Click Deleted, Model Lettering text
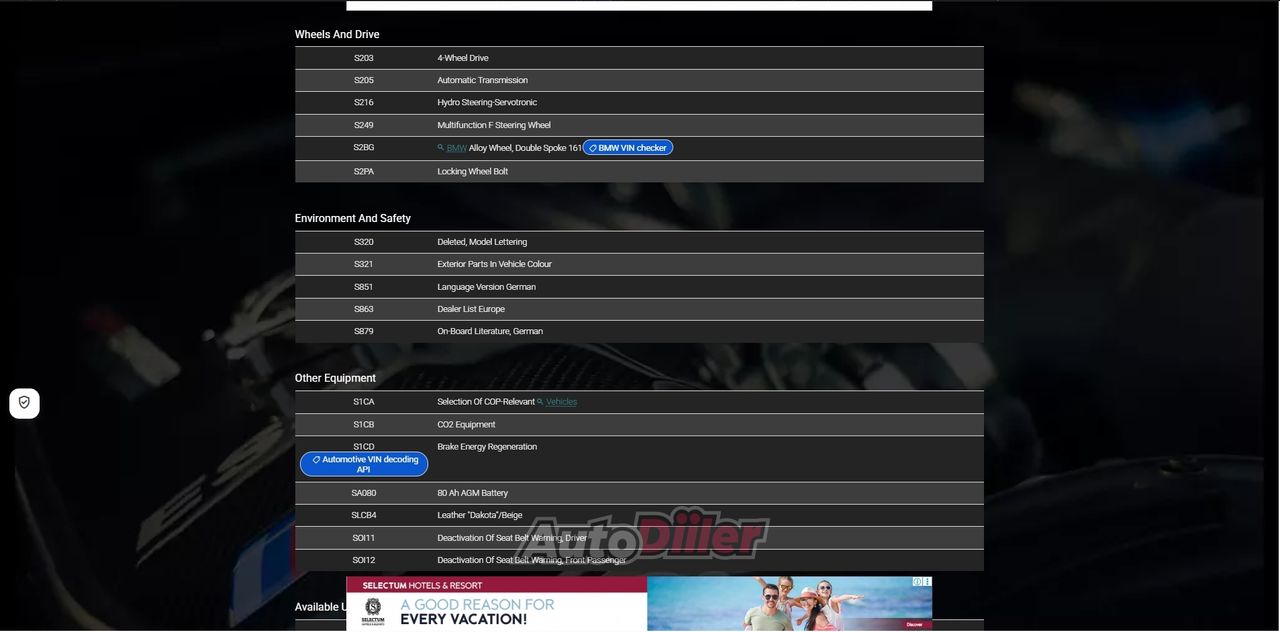Viewport: 1280px width, 632px height. (x=482, y=242)
